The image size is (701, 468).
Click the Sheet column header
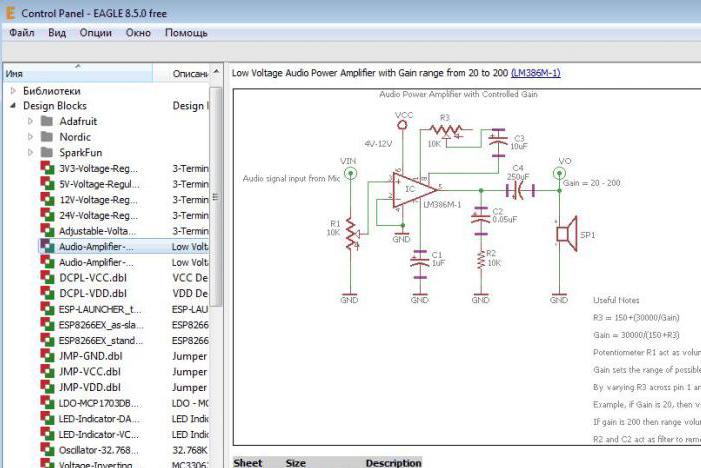248,463
